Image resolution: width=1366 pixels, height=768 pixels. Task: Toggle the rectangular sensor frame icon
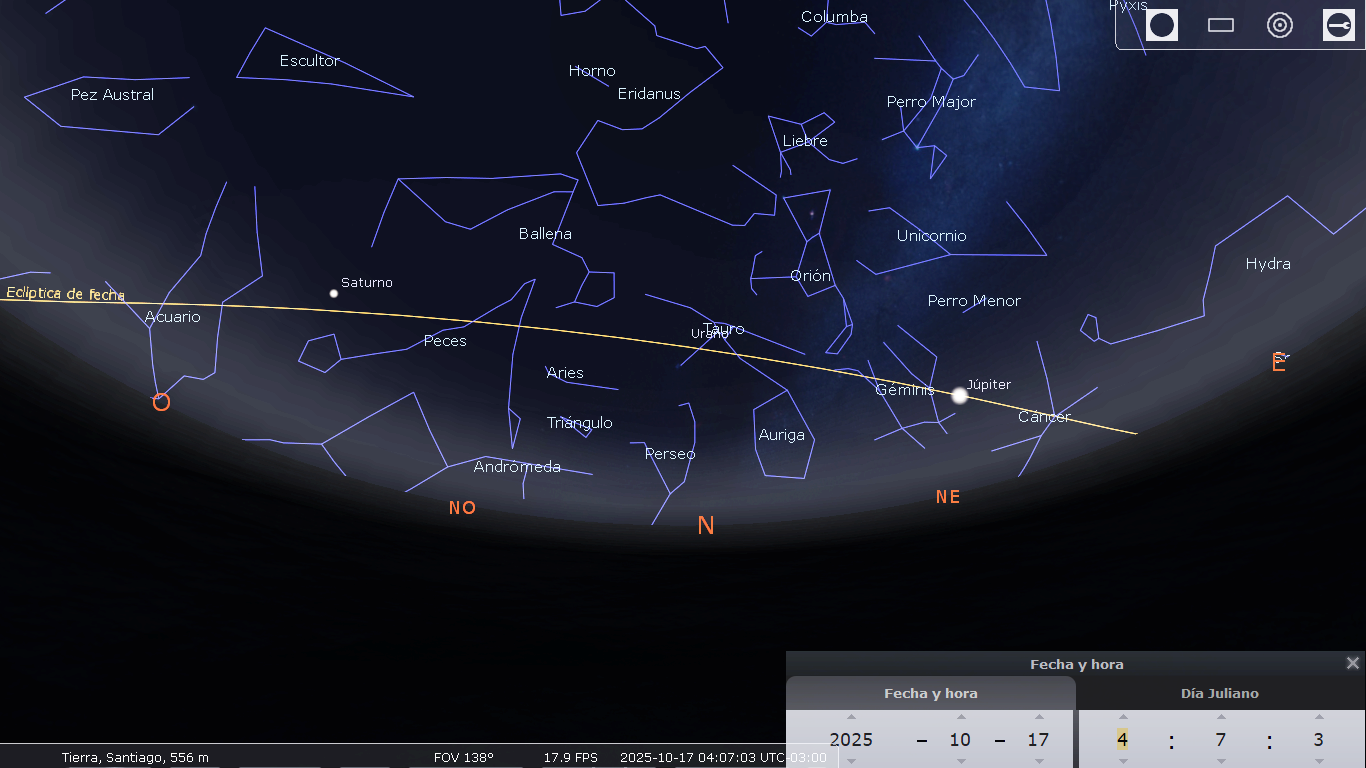(1221, 25)
